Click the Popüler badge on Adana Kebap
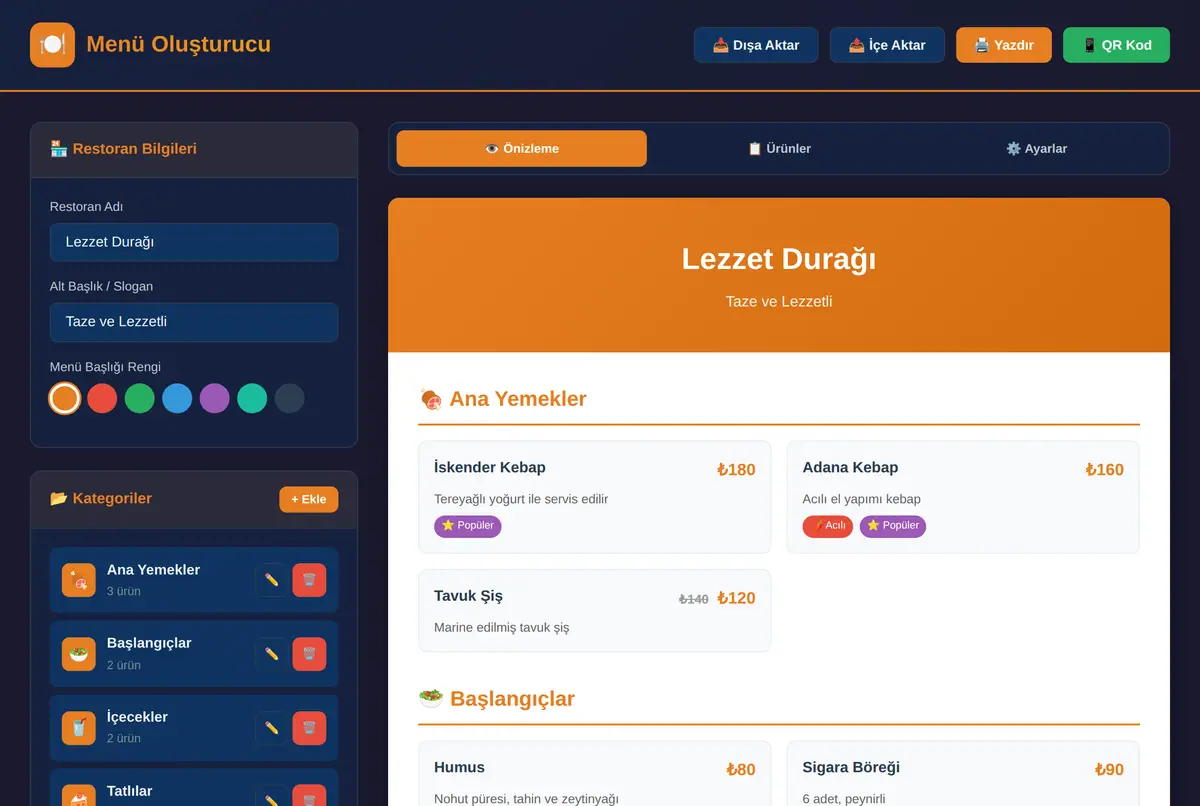Screen dimensions: 1200x806 [893, 526]
